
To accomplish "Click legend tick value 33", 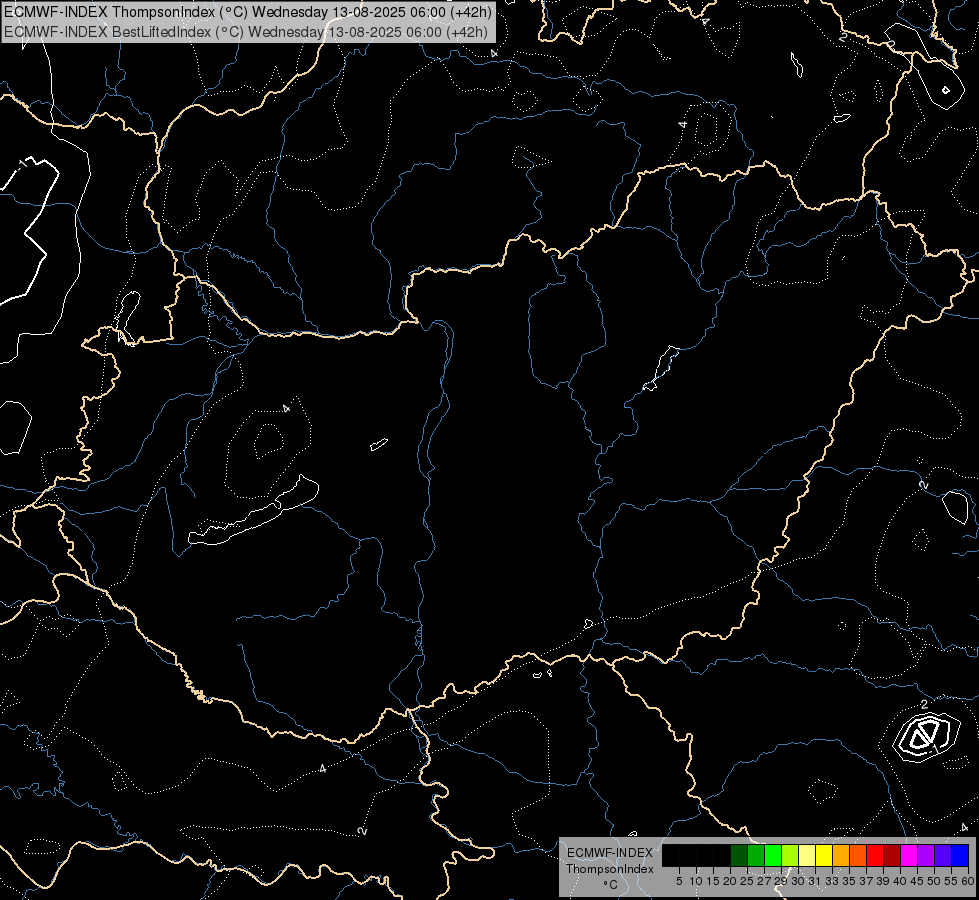I will [832, 881].
